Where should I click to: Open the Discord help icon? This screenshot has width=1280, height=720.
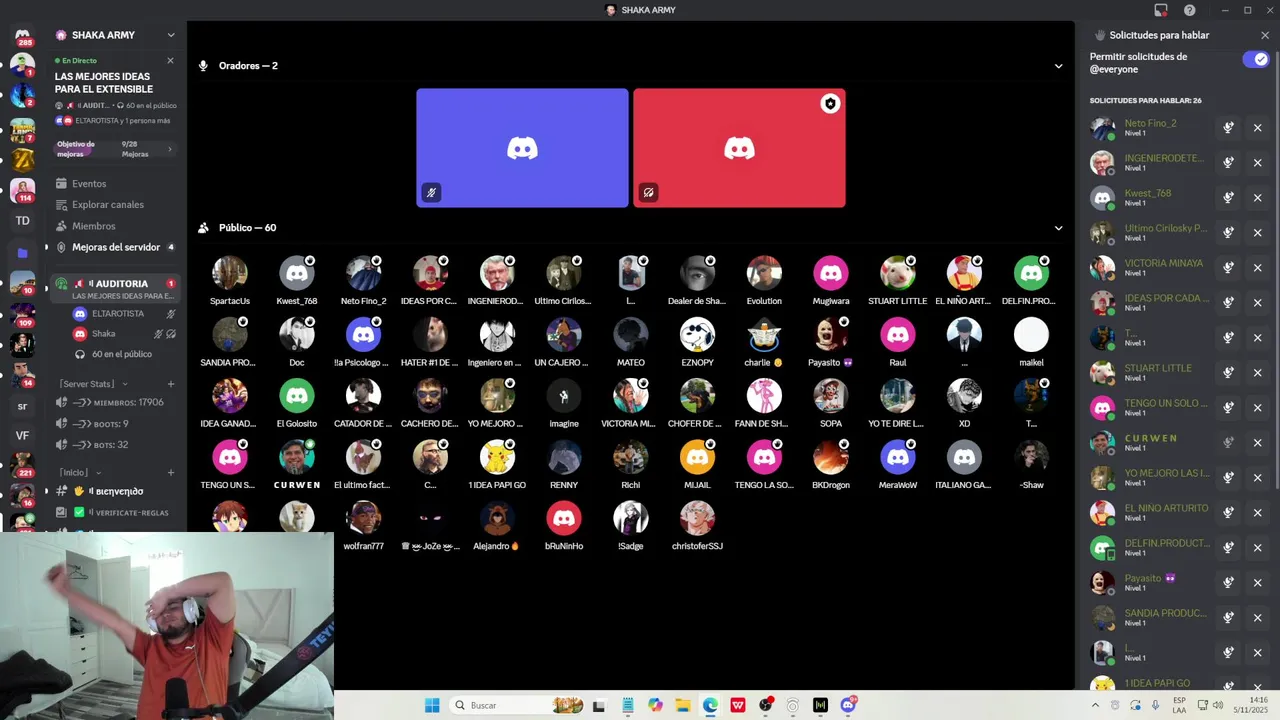pos(1190,10)
